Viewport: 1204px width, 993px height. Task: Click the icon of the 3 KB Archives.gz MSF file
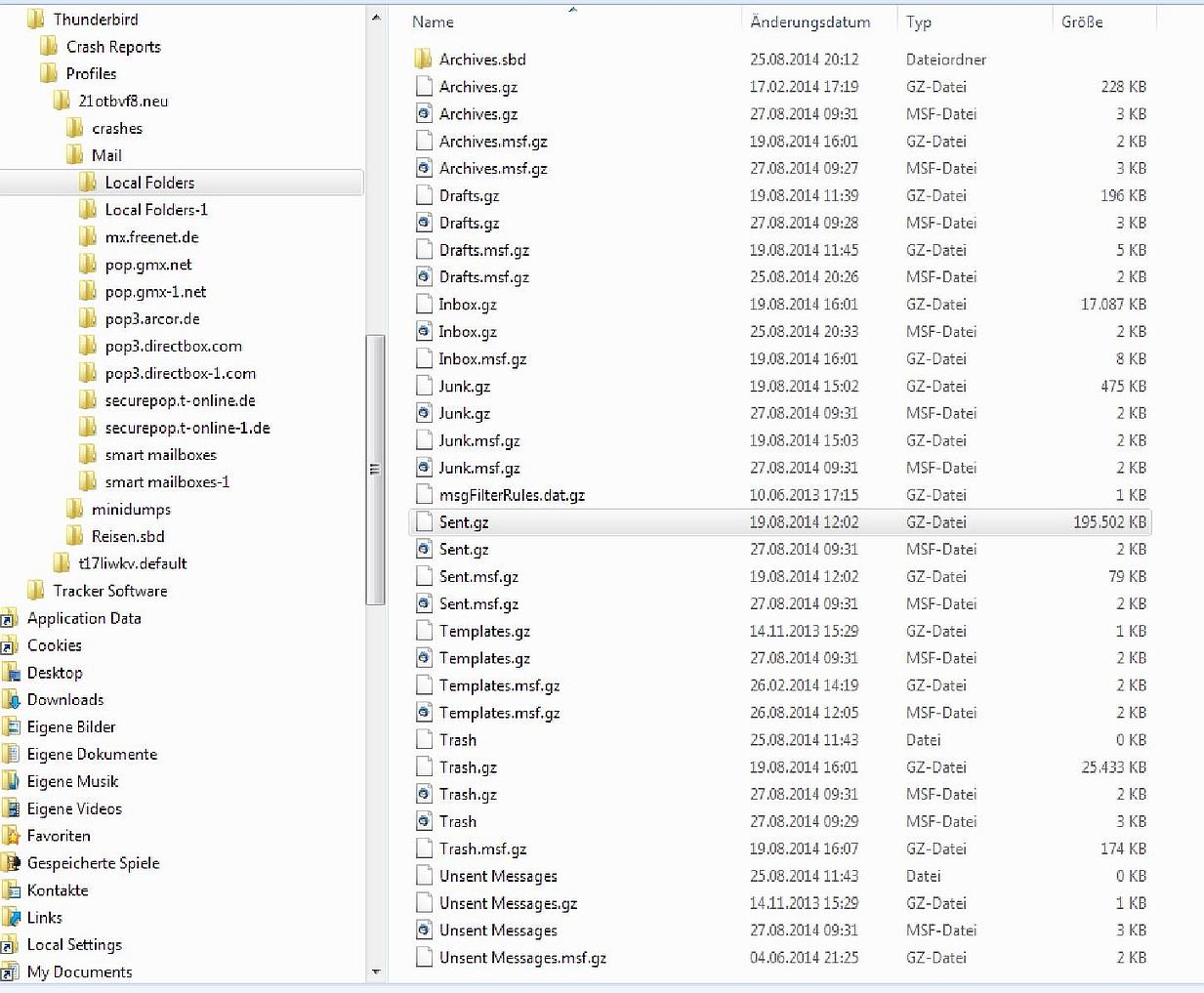point(424,114)
